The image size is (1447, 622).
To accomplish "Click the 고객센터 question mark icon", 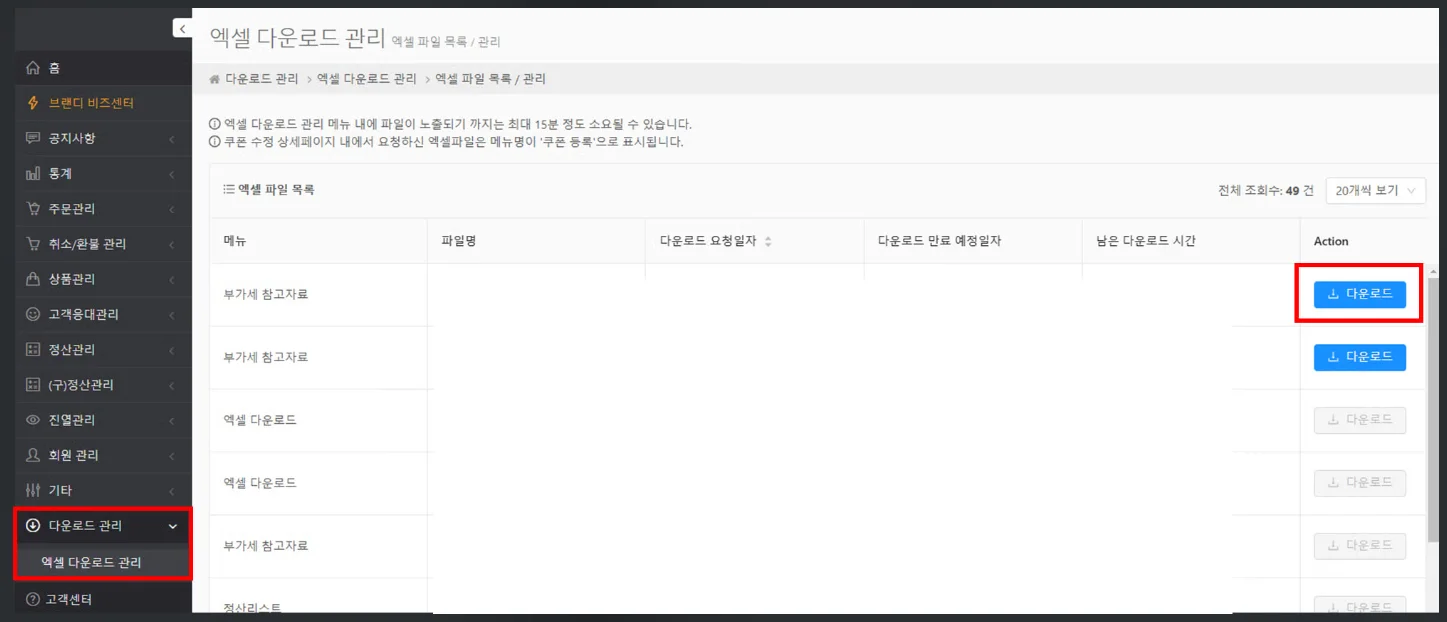I will (33, 600).
